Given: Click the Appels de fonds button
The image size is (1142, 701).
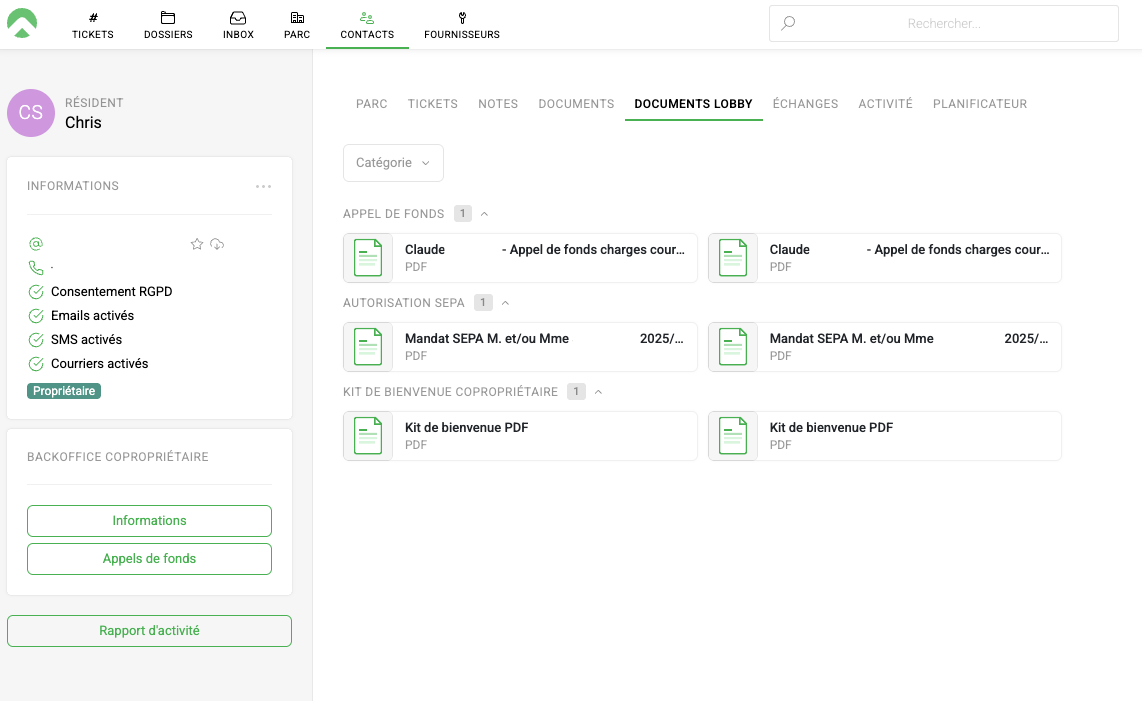Looking at the screenshot, I should click(x=149, y=559).
